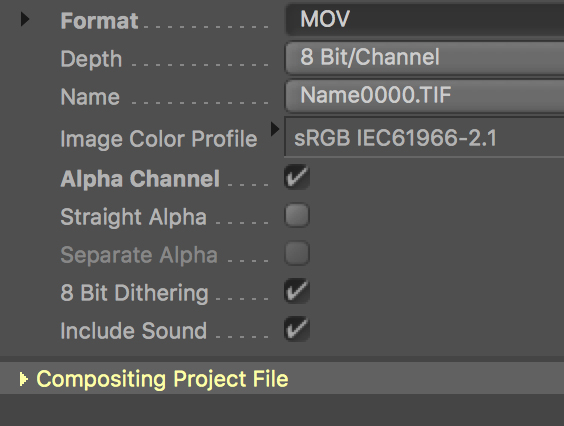The height and width of the screenshot is (426, 564).
Task: Select the Depth parameter label
Action: tap(91, 59)
